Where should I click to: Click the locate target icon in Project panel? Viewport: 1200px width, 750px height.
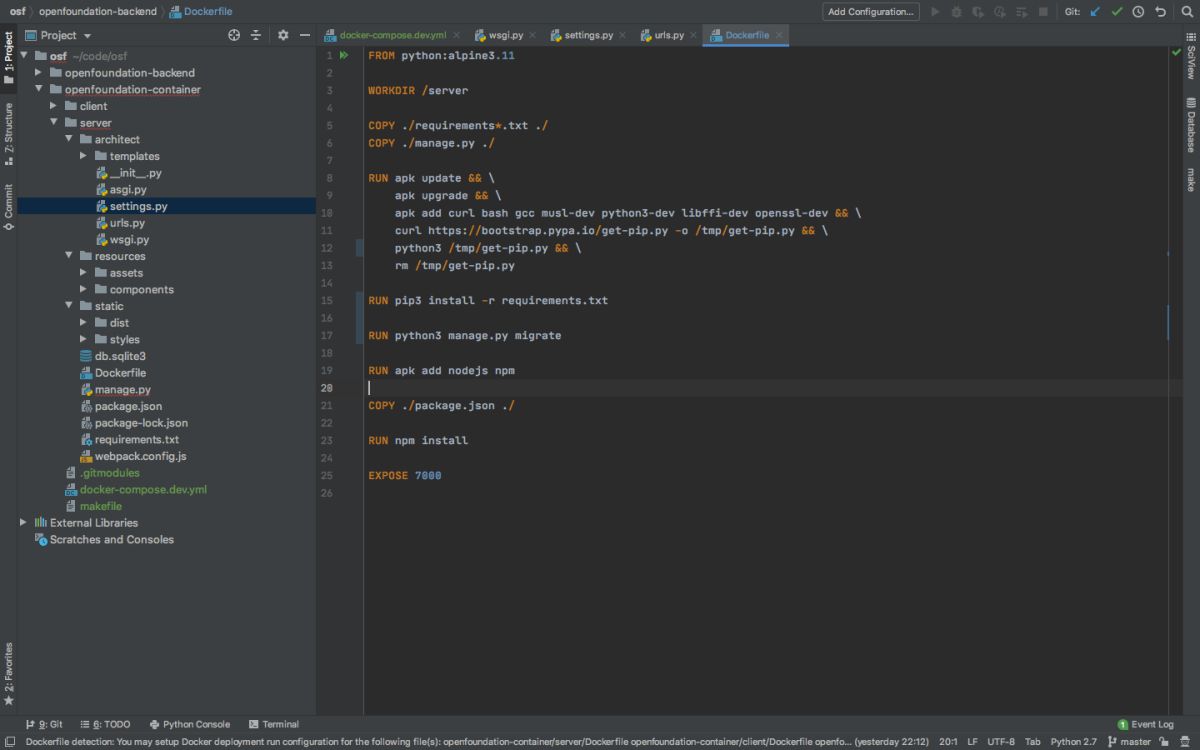pyautogui.click(x=234, y=35)
